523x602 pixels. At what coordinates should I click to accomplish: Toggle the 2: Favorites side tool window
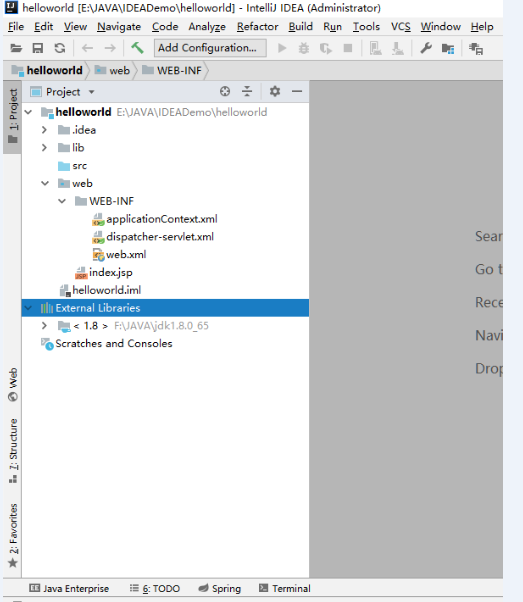[13, 535]
